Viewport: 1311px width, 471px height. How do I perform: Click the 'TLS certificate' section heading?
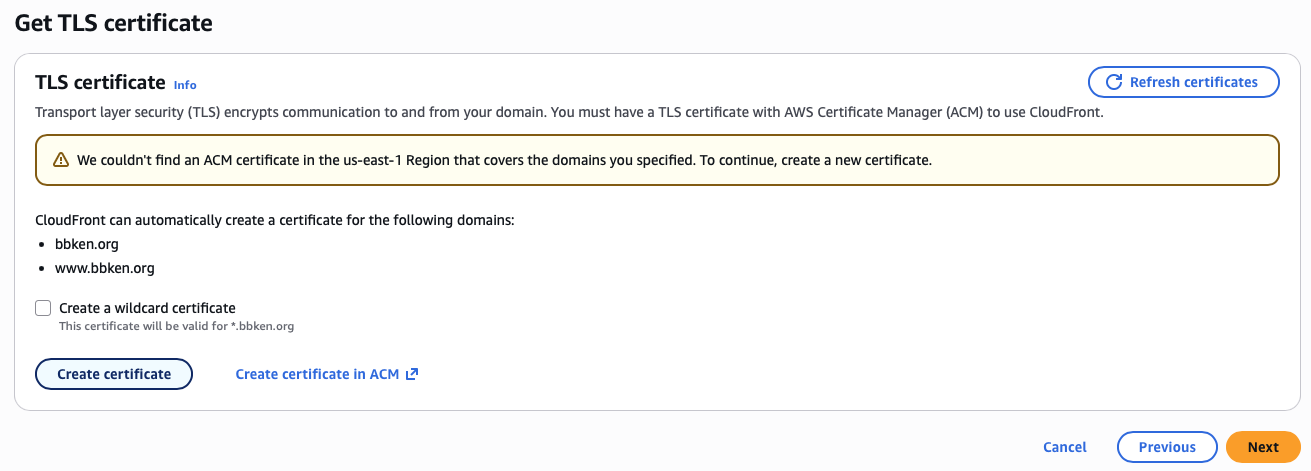click(100, 82)
